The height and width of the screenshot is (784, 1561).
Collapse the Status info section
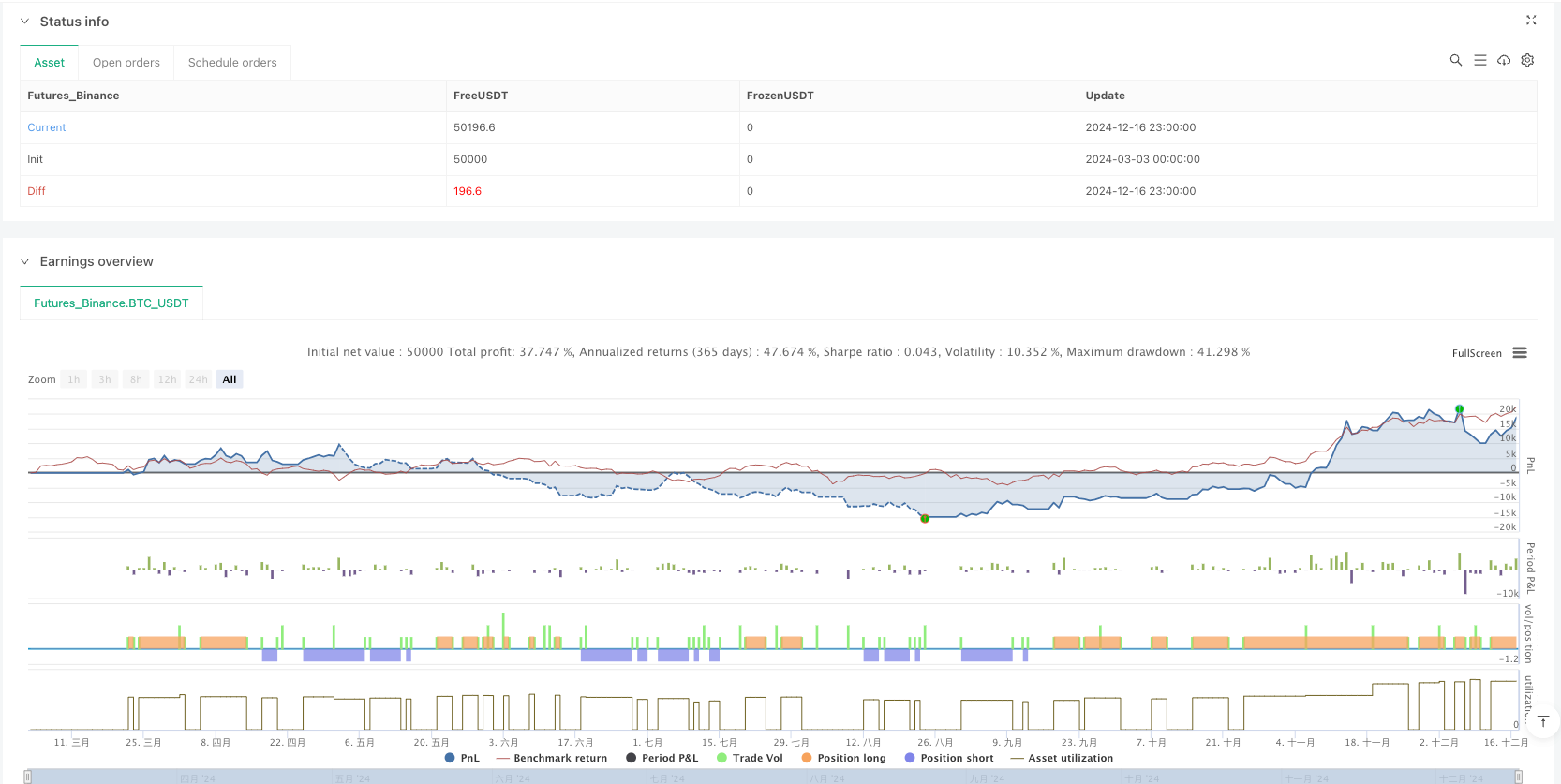[24, 22]
